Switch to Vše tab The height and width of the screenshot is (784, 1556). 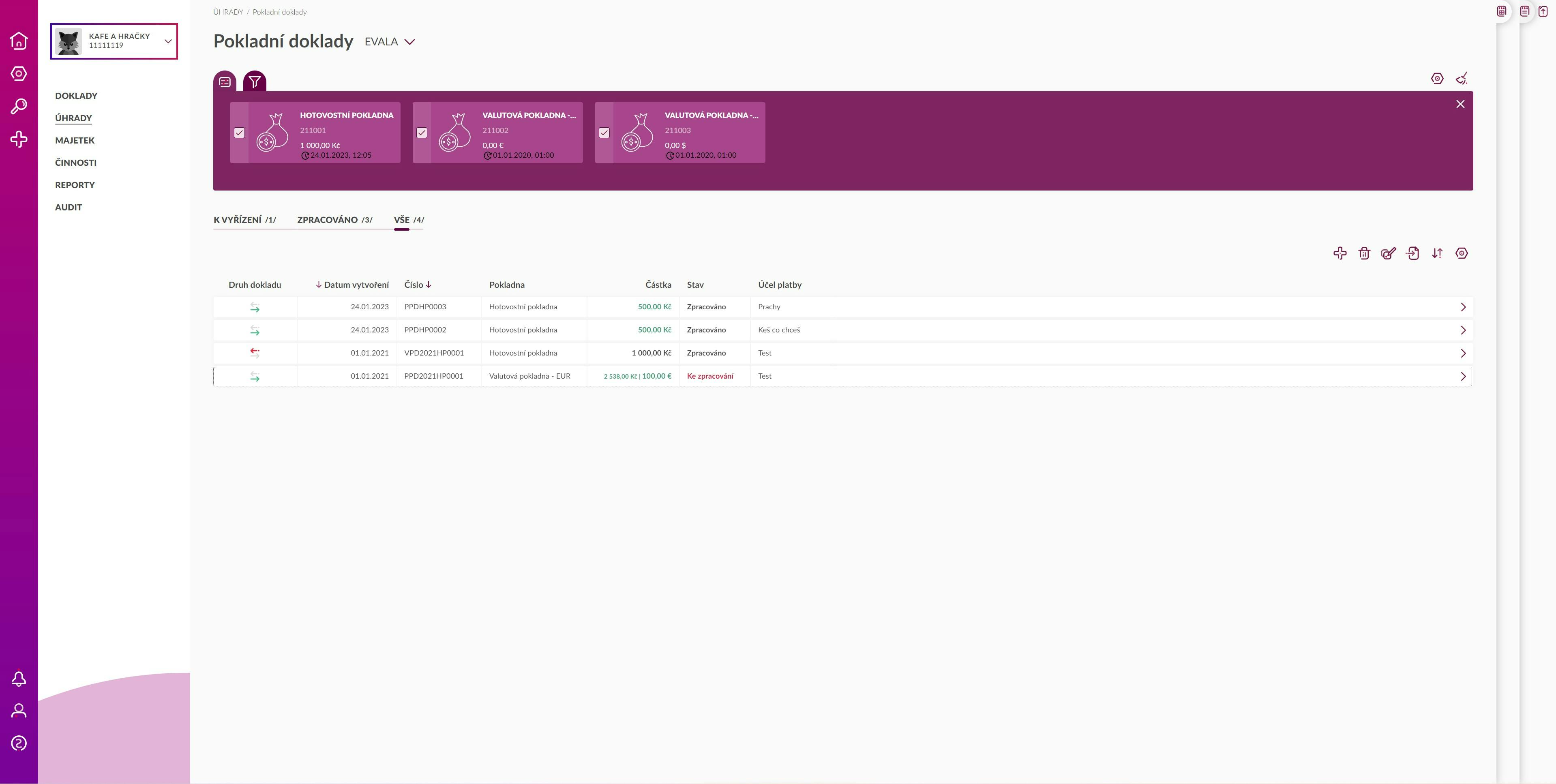tap(409, 220)
